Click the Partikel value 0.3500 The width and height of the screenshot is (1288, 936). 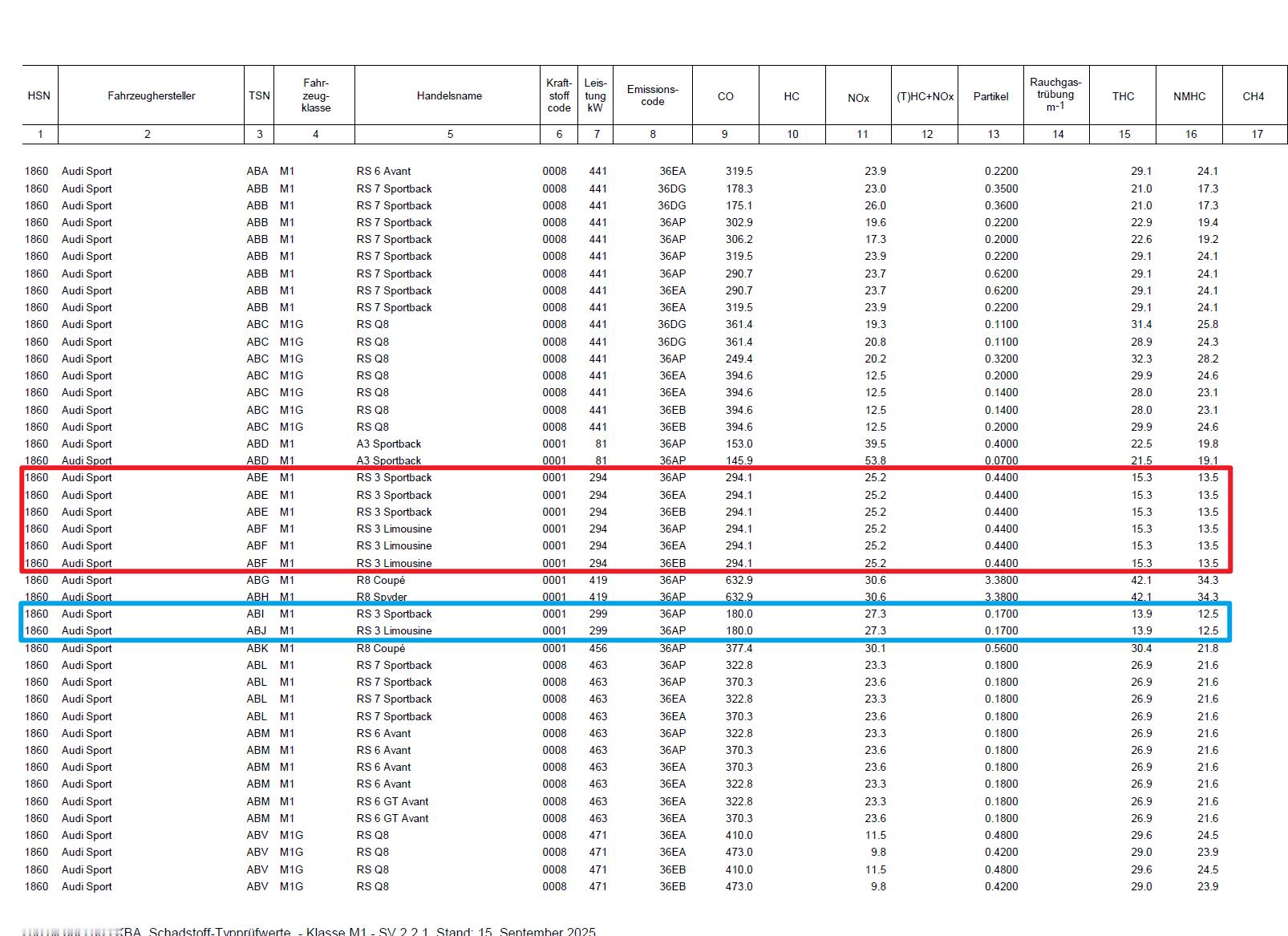coord(1002,188)
